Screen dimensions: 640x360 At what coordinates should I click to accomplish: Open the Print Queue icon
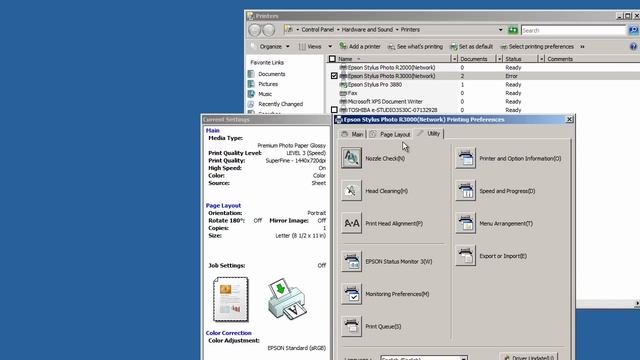point(351,326)
